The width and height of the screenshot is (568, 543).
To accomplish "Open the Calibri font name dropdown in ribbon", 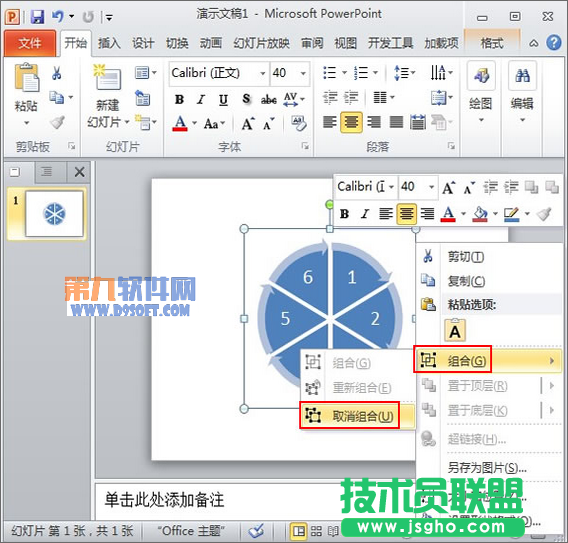I will coord(263,73).
